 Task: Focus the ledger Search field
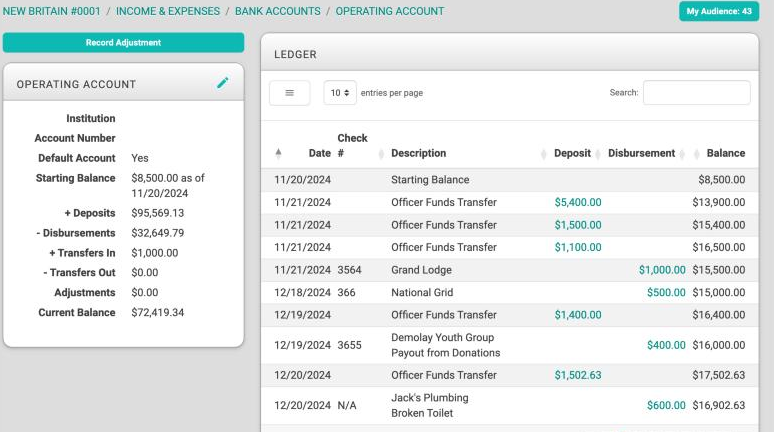click(x=697, y=93)
